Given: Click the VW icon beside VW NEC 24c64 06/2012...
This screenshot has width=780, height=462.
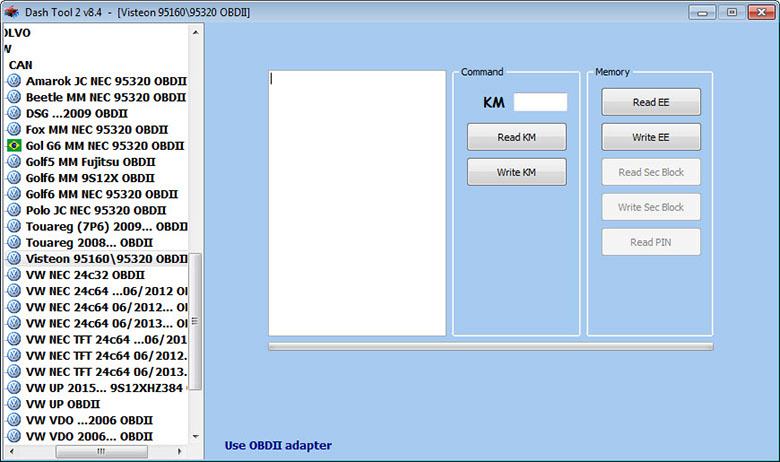Looking at the screenshot, I should click(x=14, y=307).
